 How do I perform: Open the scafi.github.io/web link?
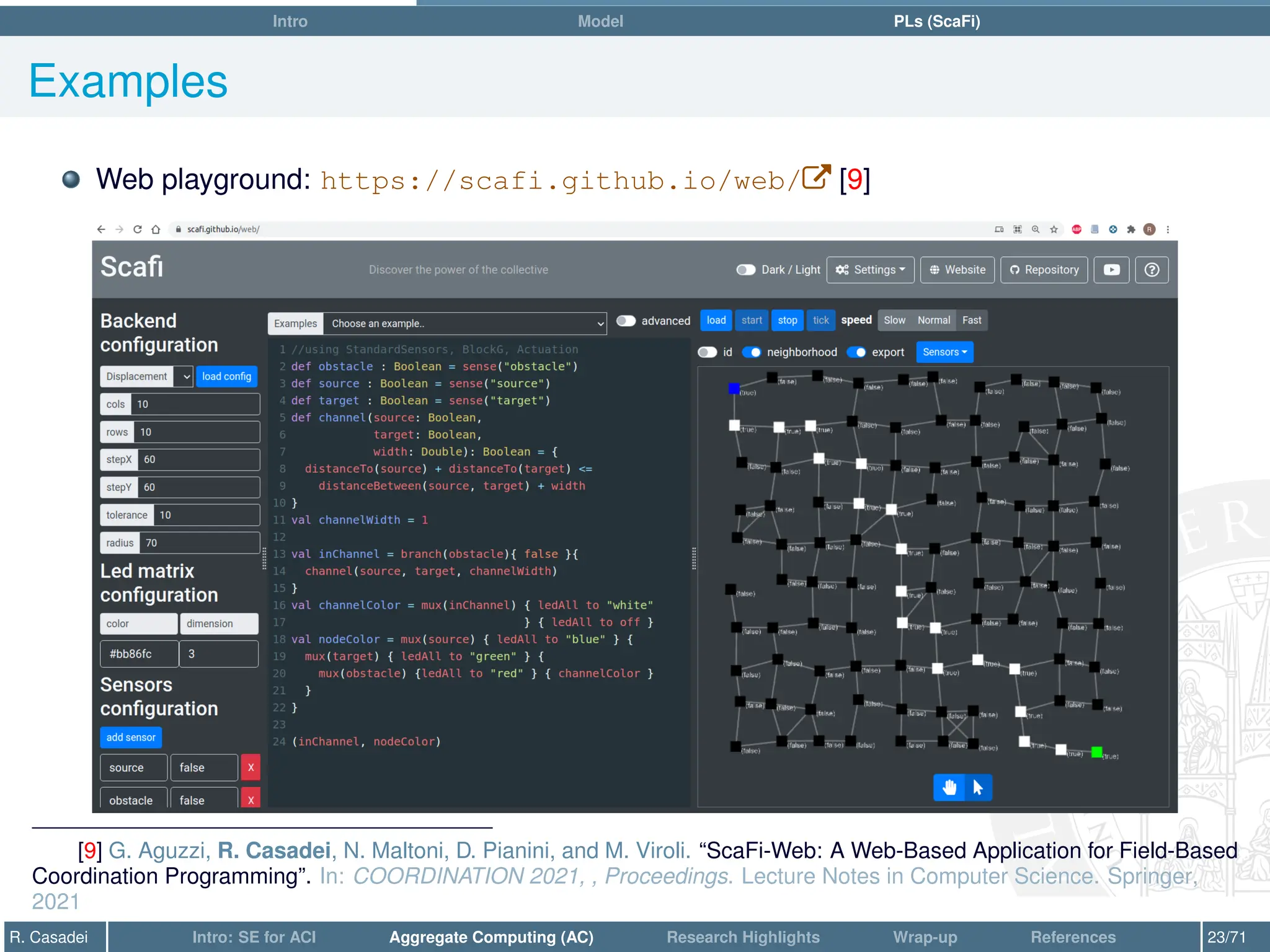click(559, 180)
